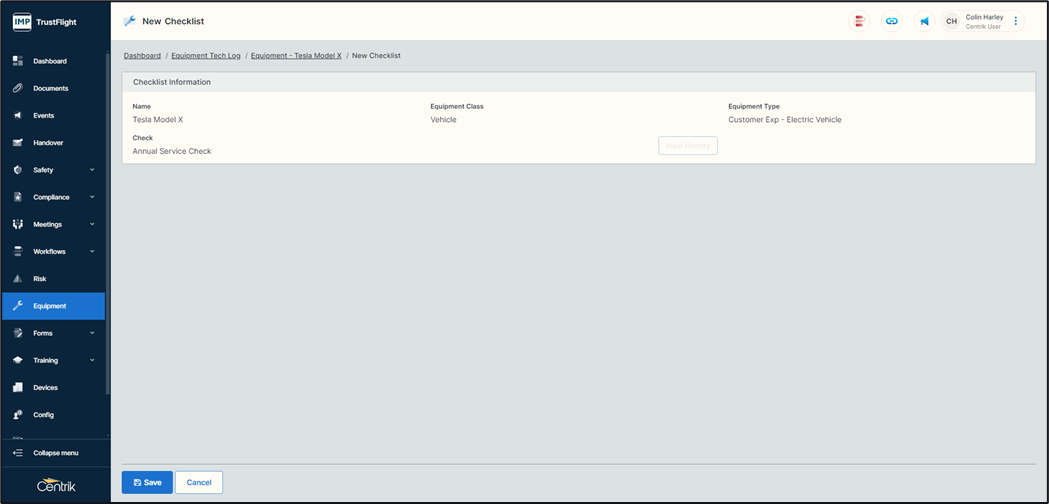The height and width of the screenshot is (504, 1049).
Task: Open the Dashboard menu item
Action: coord(53,61)
